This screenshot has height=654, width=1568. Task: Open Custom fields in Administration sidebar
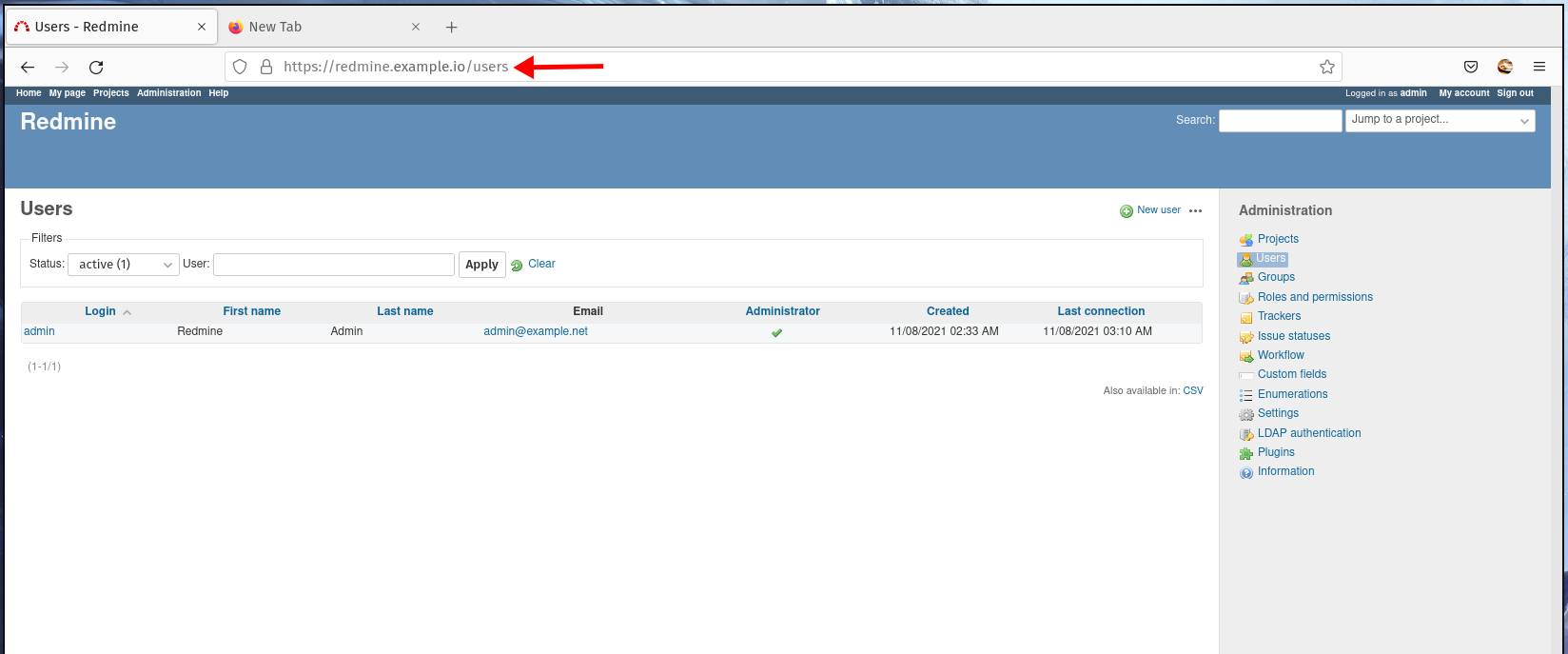[1292, 374]
